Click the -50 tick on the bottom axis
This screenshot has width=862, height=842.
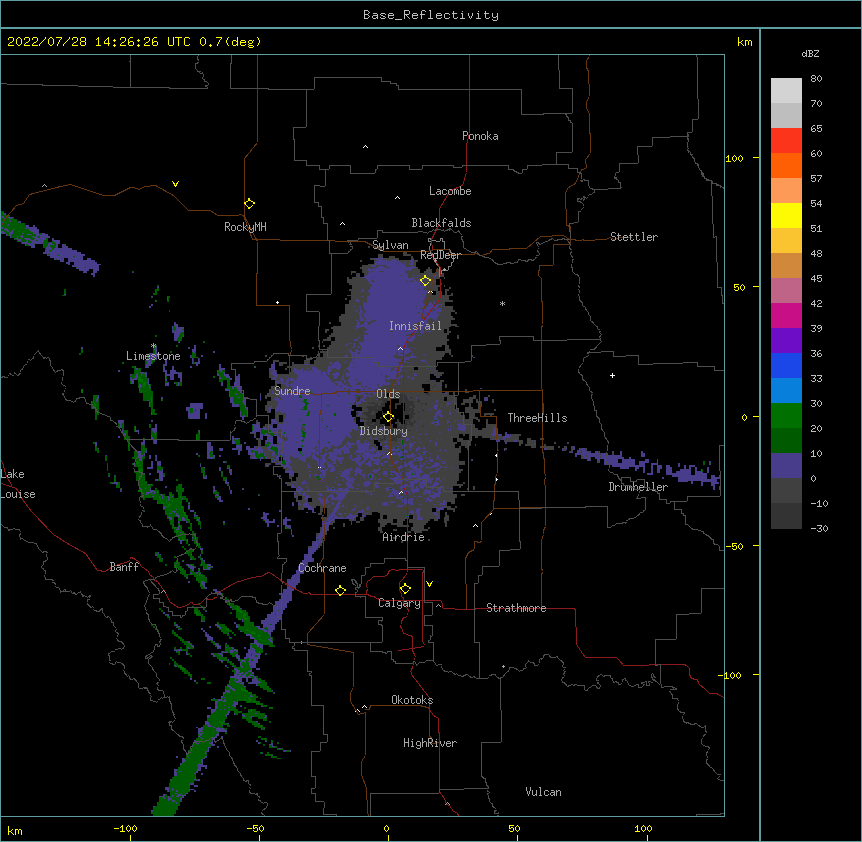tap(255, 828)
